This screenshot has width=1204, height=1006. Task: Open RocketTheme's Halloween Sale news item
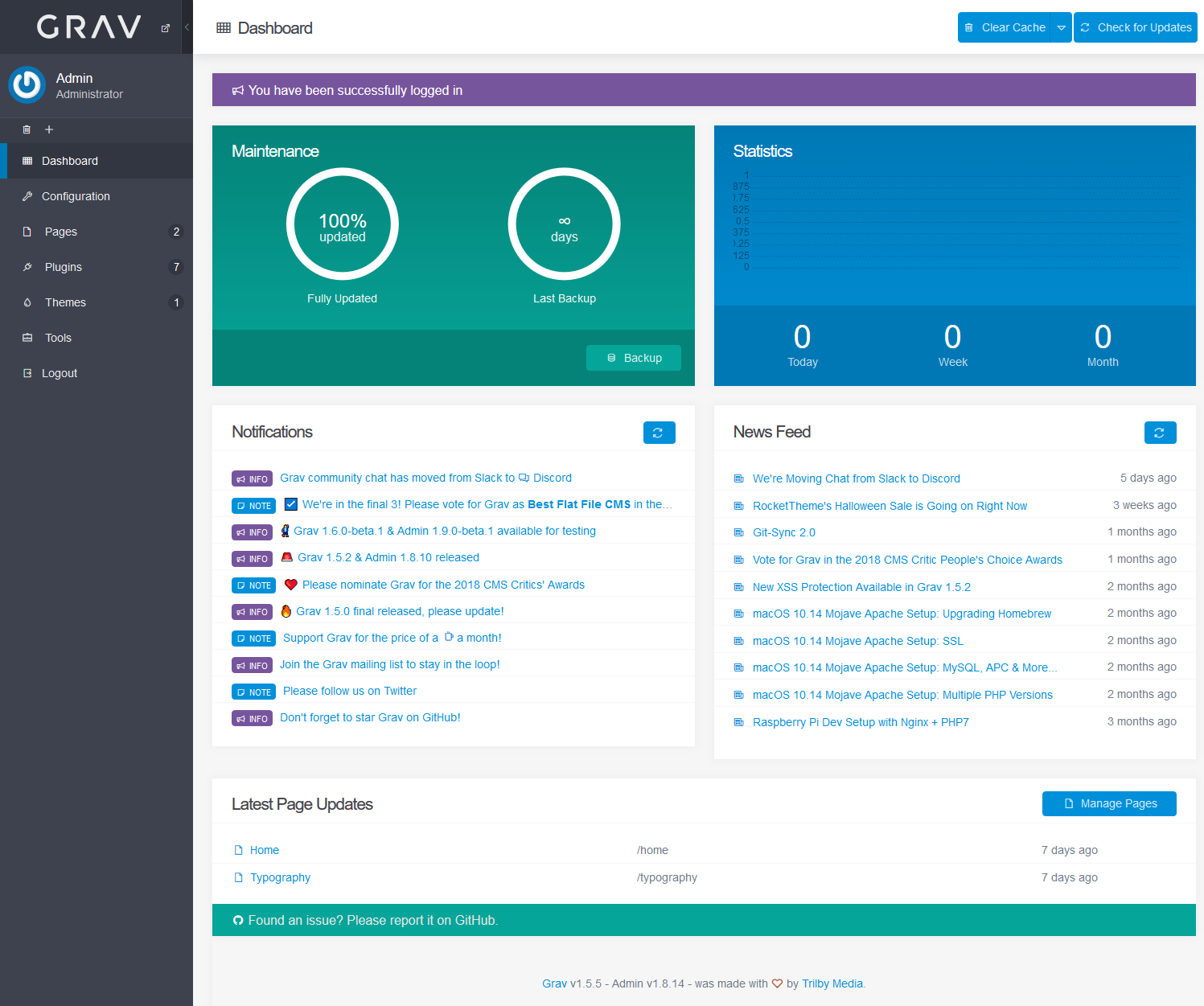tap(890, 506)
